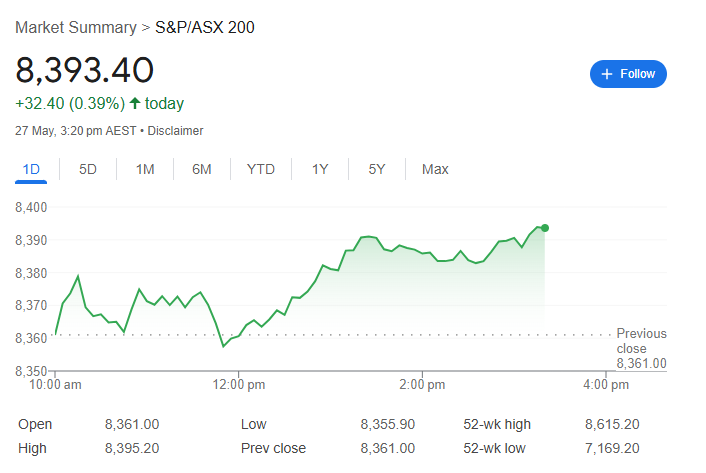Click the S&P/ASX 200 title
The image size is (706, 473).
205,27
